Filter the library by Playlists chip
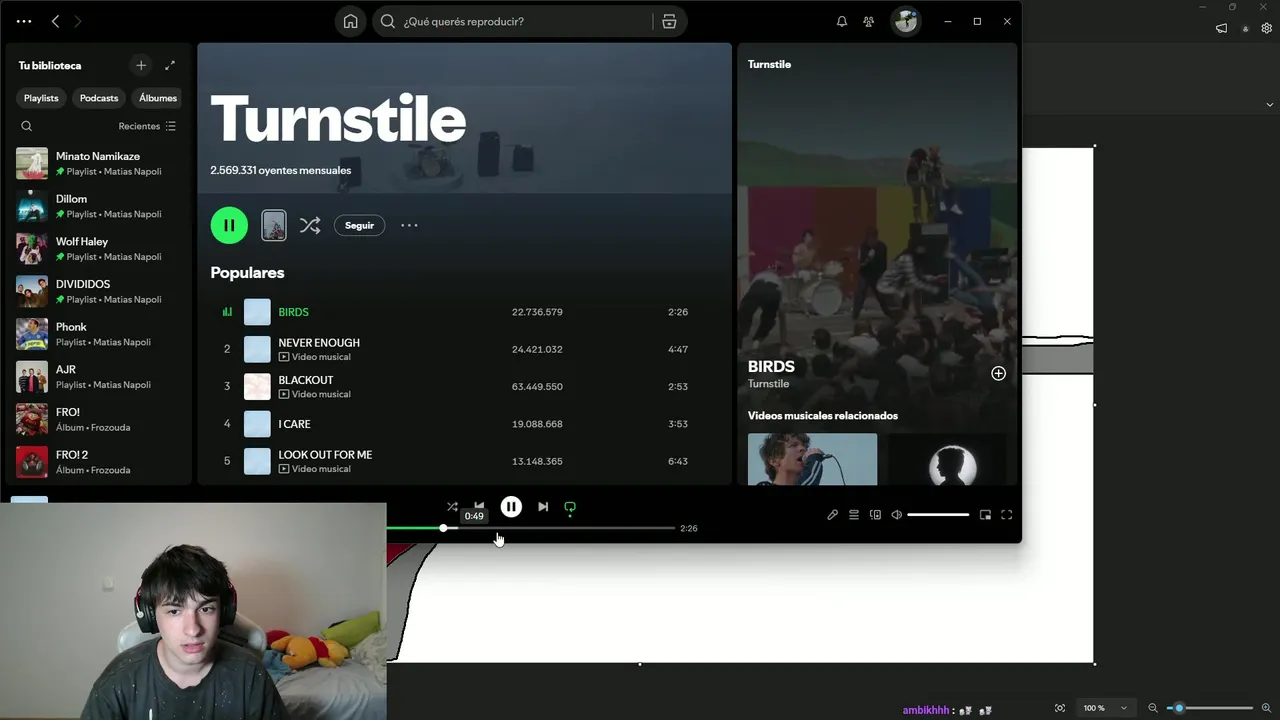 tap(41, 98)
